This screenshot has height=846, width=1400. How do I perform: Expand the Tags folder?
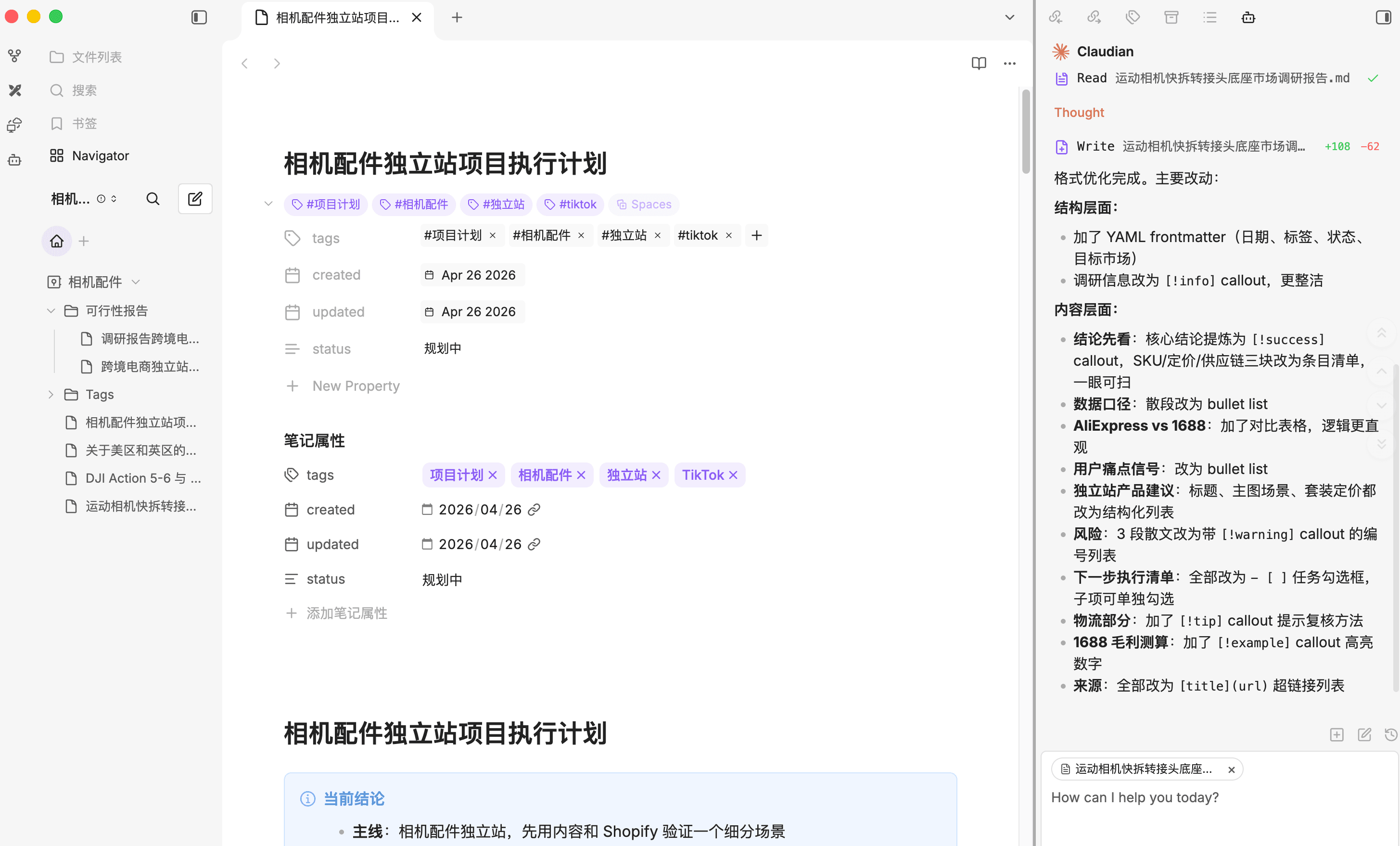(51, 394)
